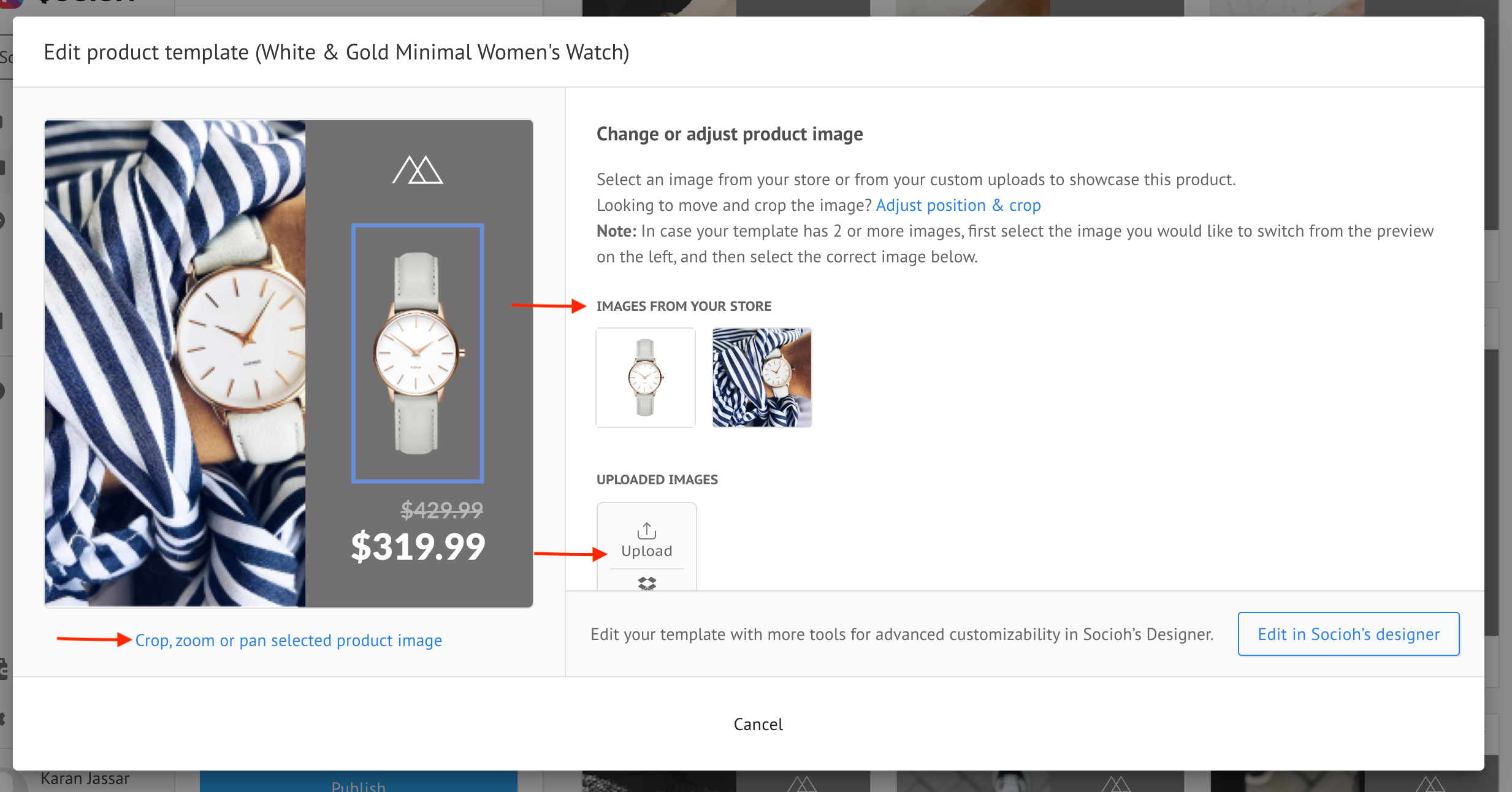Click the IMAGES FROM YOUR STORE heading
The image size is (1512, 792).
(x=684, y=307)
